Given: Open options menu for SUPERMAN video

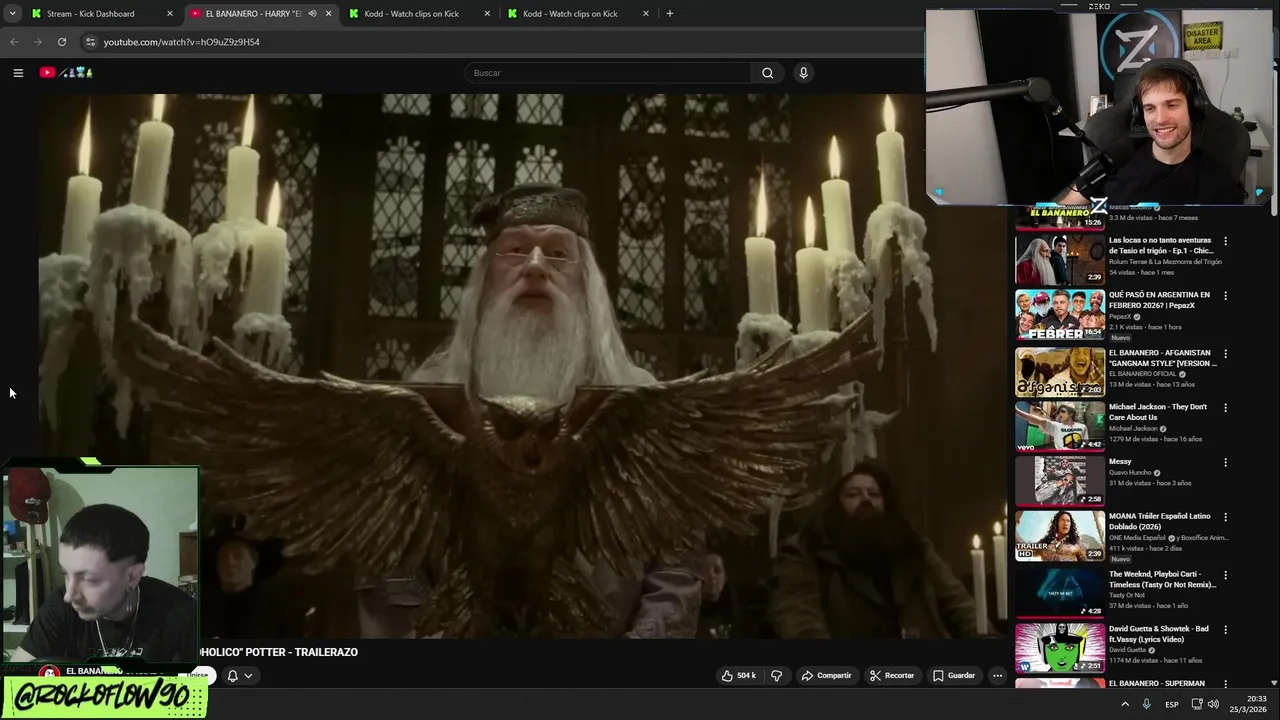Looking at the screenshot, I should tap(1225, 685).
